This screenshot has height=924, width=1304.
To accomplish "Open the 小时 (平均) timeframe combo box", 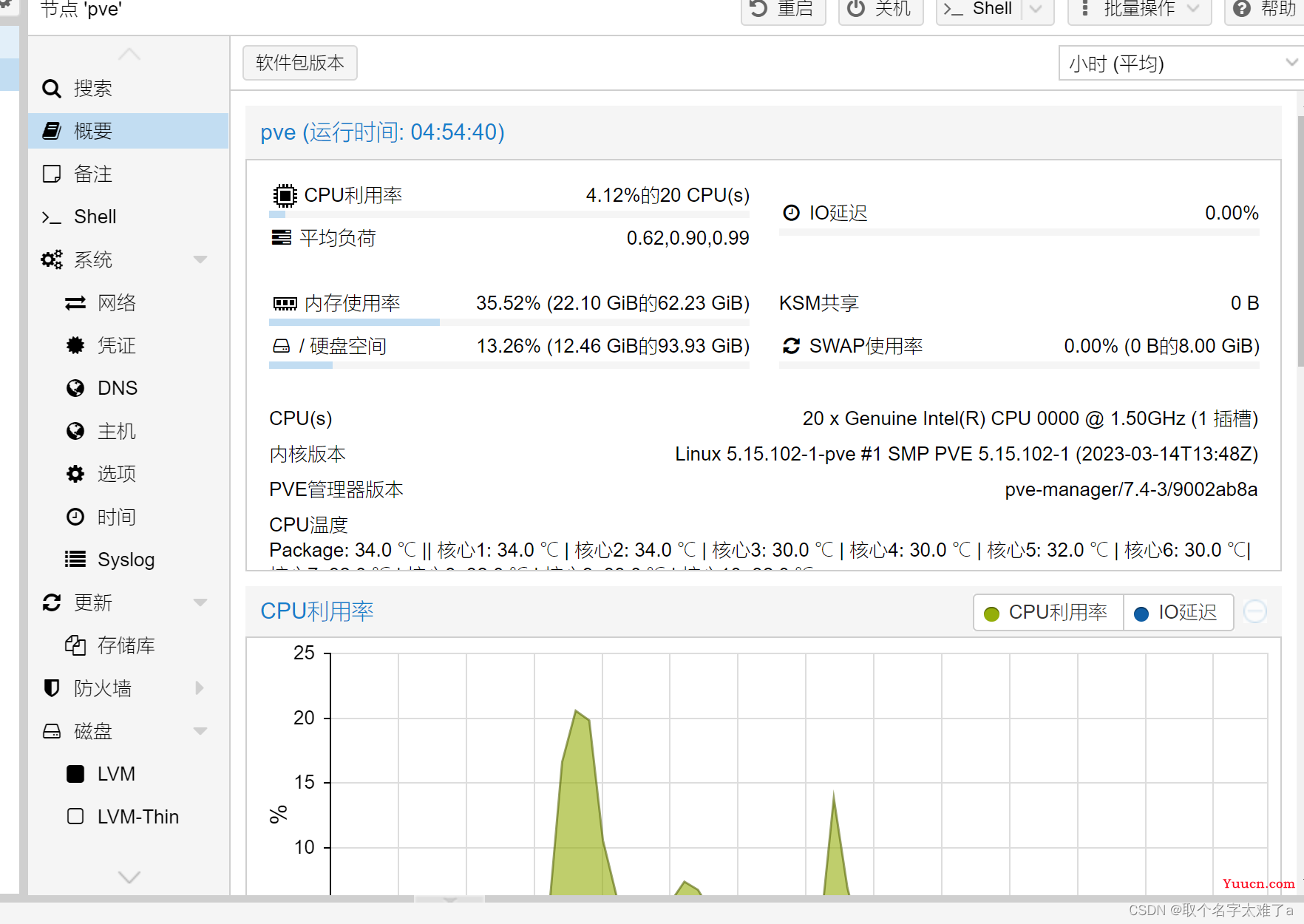I will (x=1181, y=64).
